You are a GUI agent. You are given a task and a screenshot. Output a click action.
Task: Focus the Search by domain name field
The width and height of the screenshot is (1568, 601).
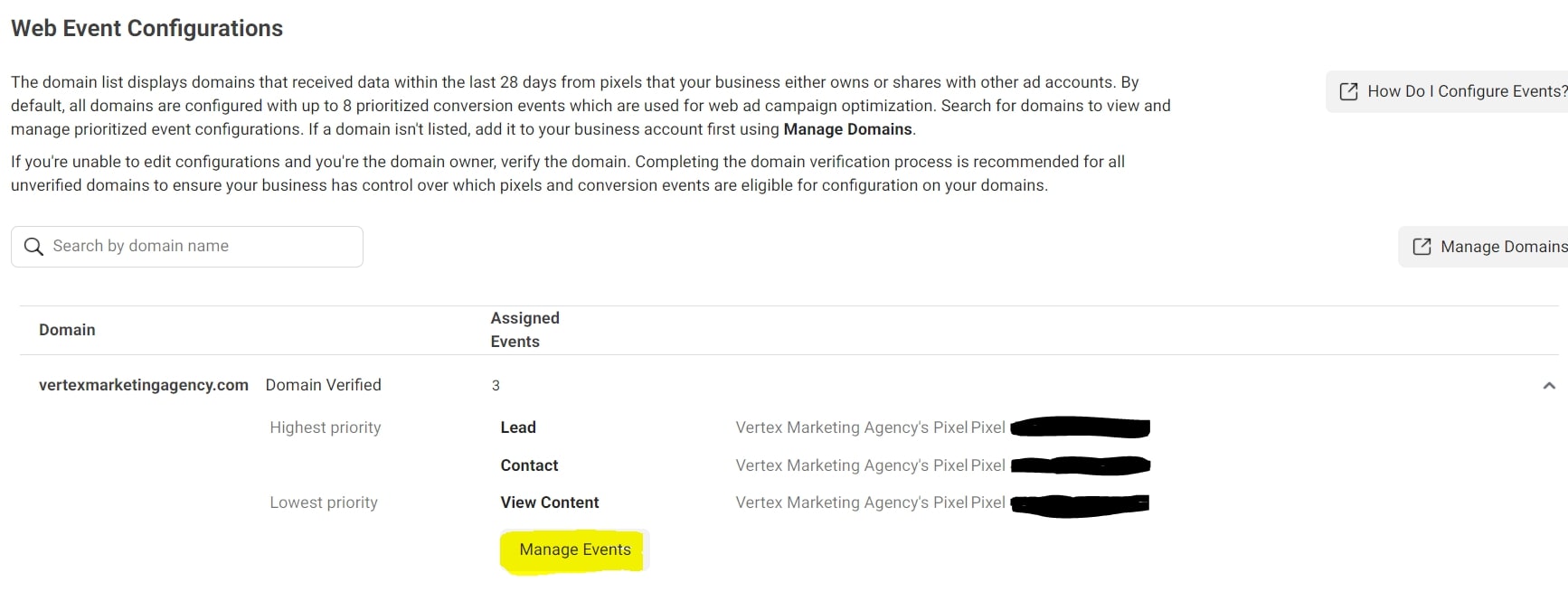(187, 247)
